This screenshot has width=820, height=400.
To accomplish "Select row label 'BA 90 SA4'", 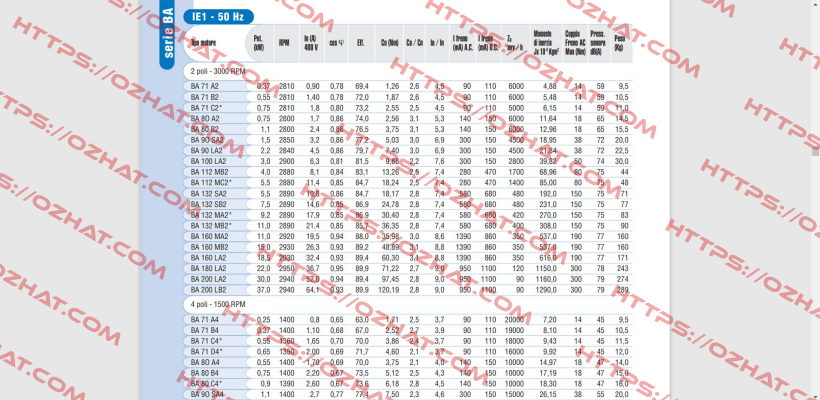I will point(207,394).
